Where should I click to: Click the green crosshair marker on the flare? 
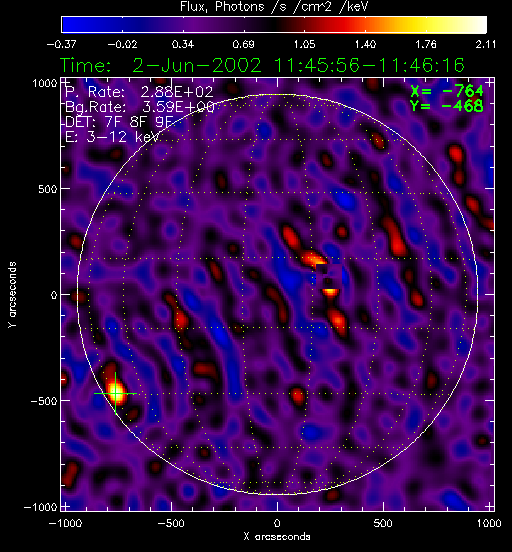point(115,393)
